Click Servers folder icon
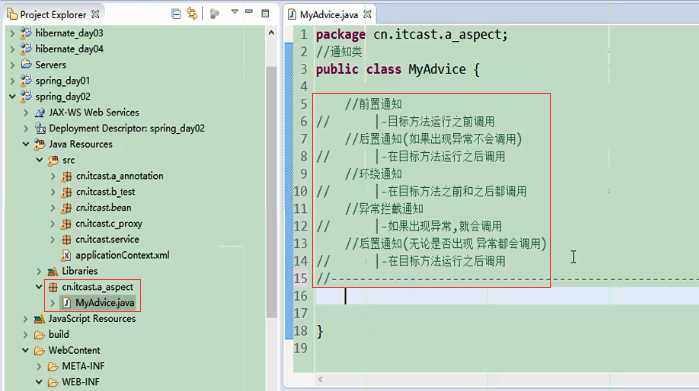 pyautogui.click(x=27, y=65)
